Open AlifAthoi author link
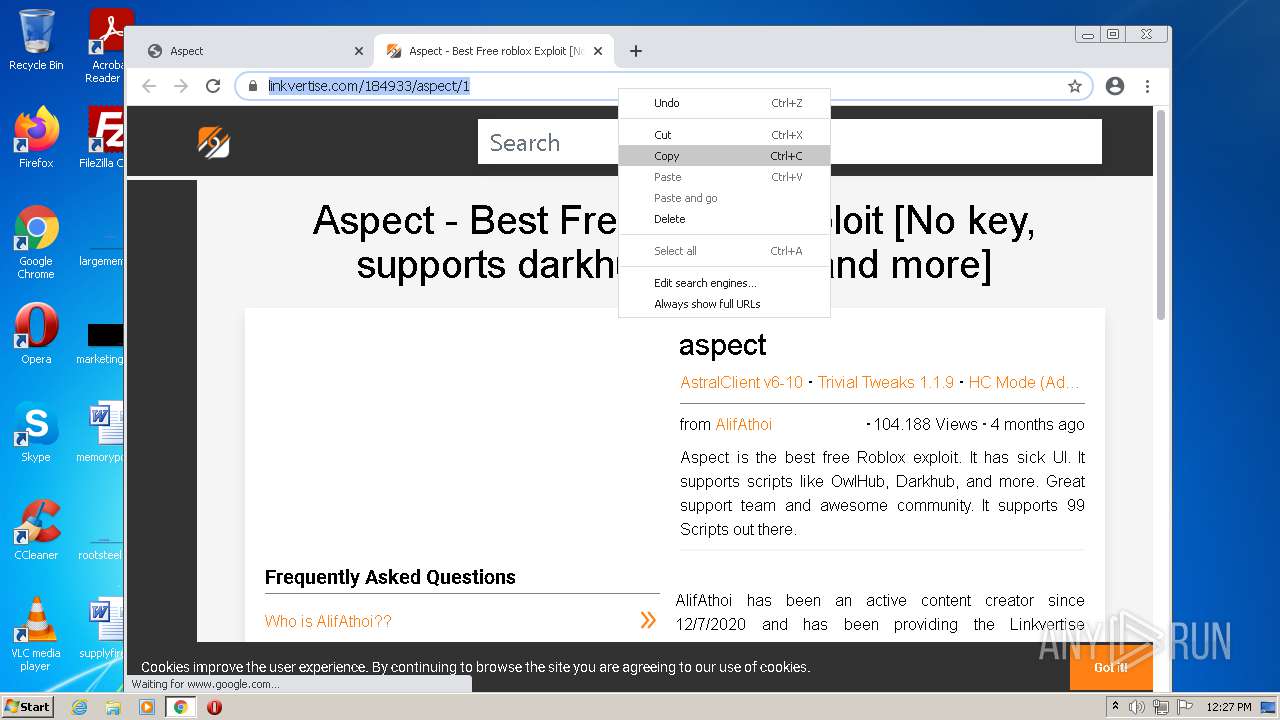 point(744,424)
